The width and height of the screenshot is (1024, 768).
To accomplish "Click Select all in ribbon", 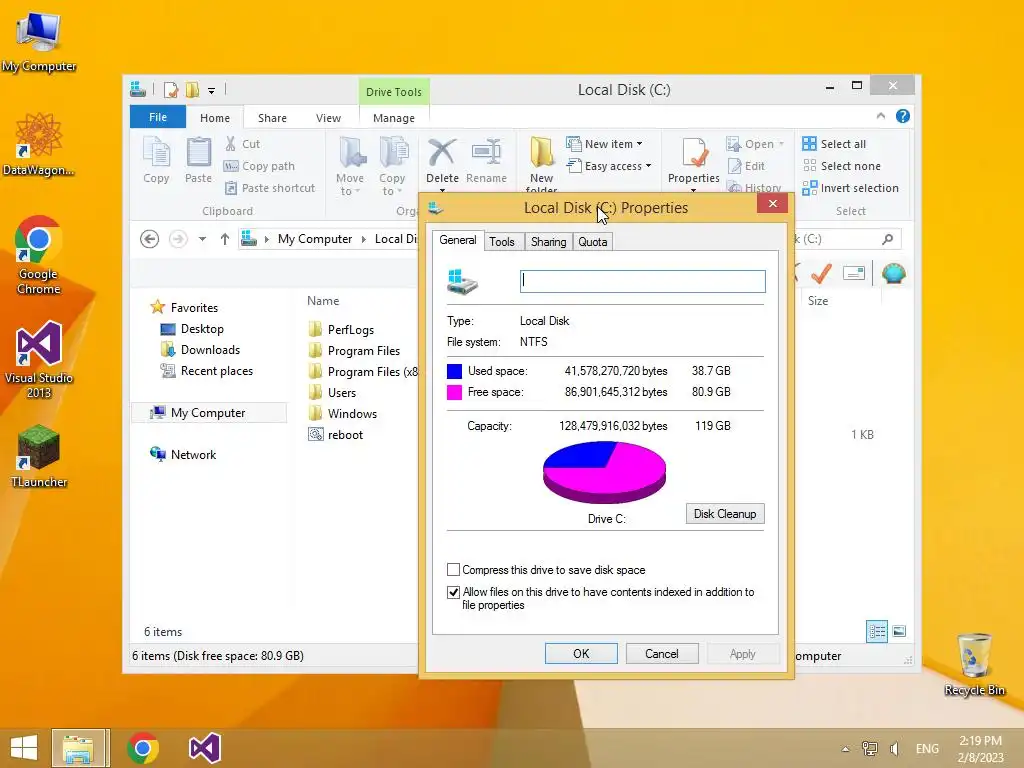I will pos(835,144).
